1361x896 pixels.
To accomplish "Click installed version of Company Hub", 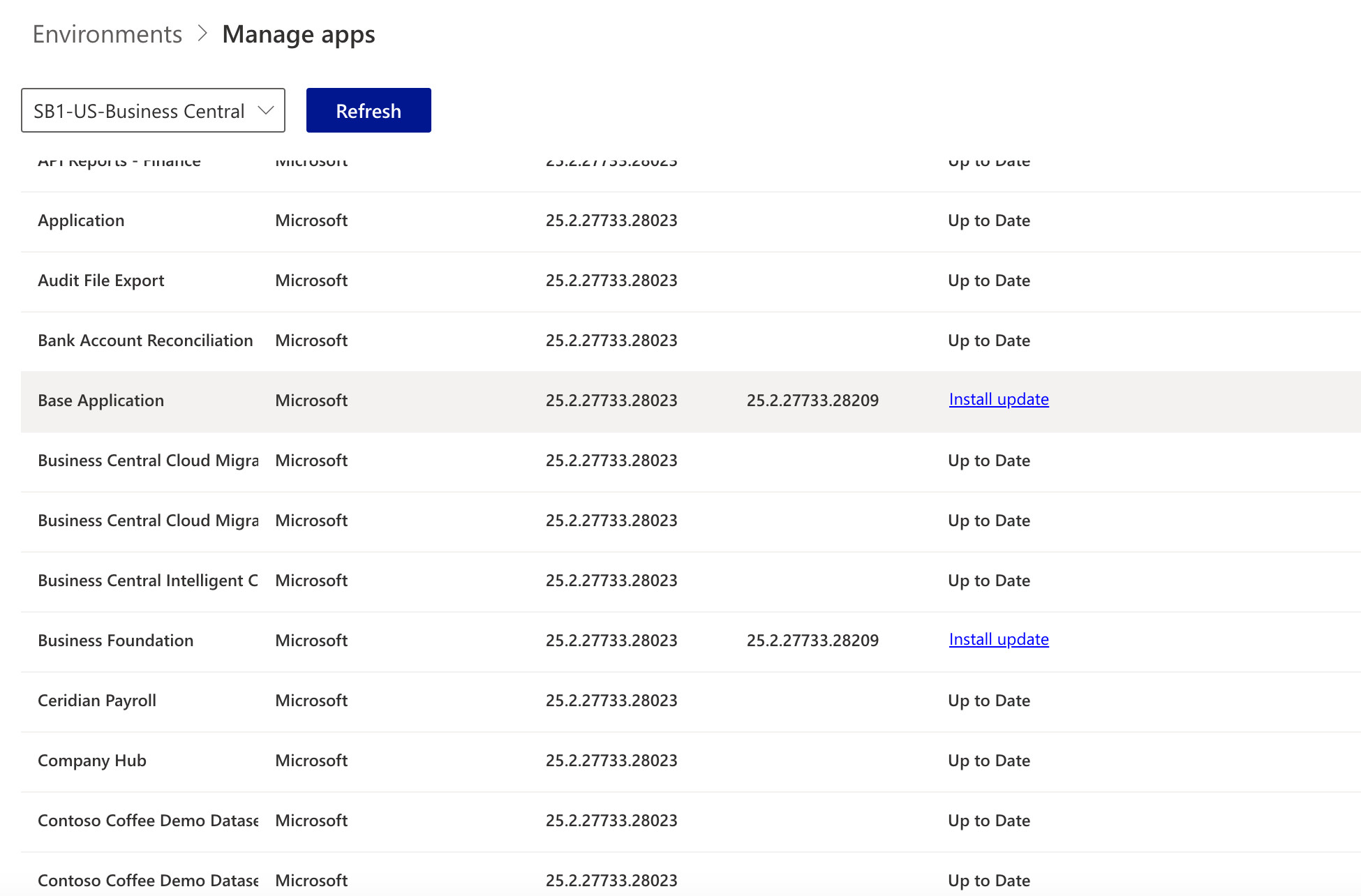I will pyautogui.click(x=611, y=761).
